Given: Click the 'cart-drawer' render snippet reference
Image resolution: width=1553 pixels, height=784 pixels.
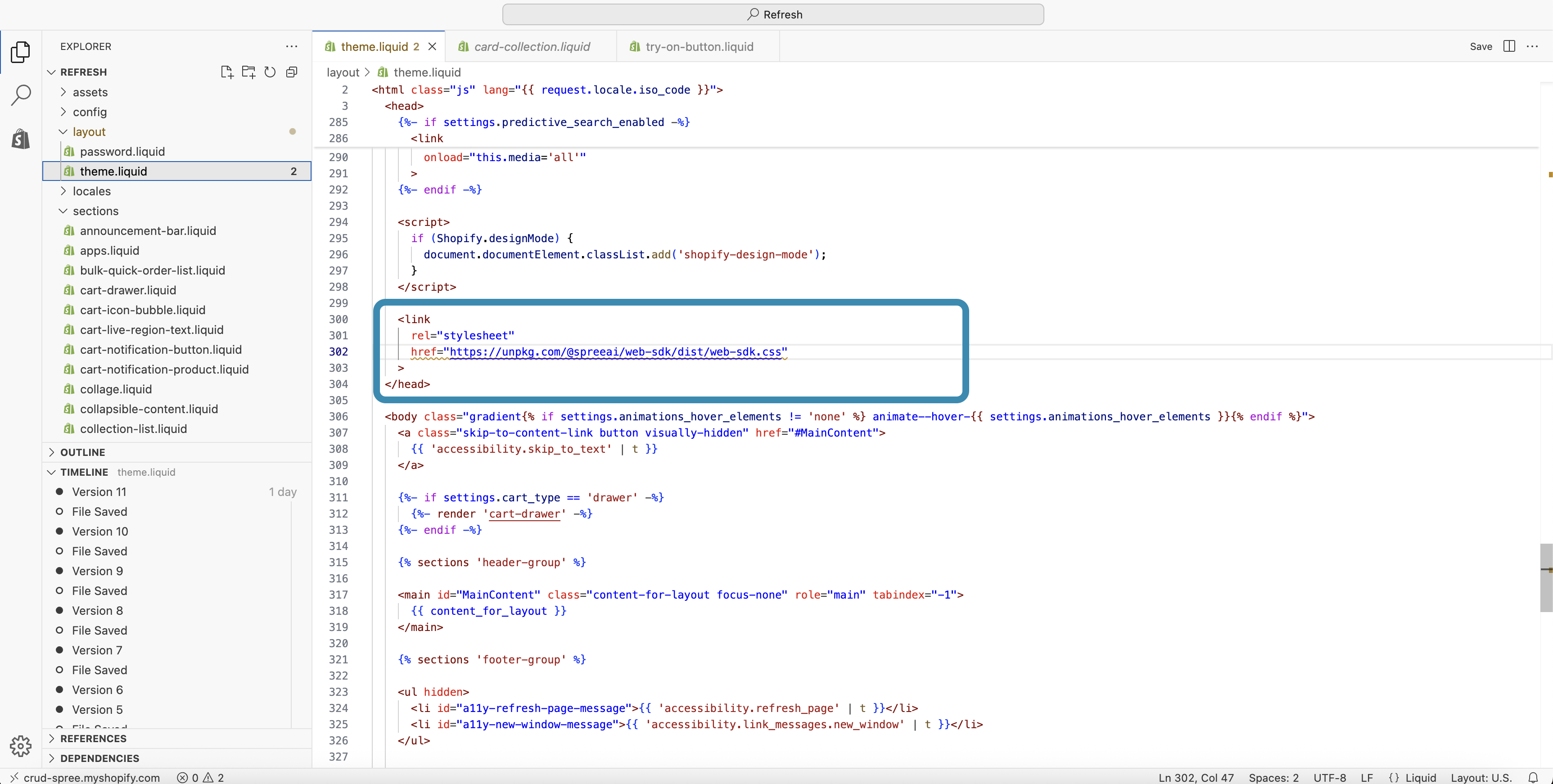Looking at the screenshot, I should point(524,514).
